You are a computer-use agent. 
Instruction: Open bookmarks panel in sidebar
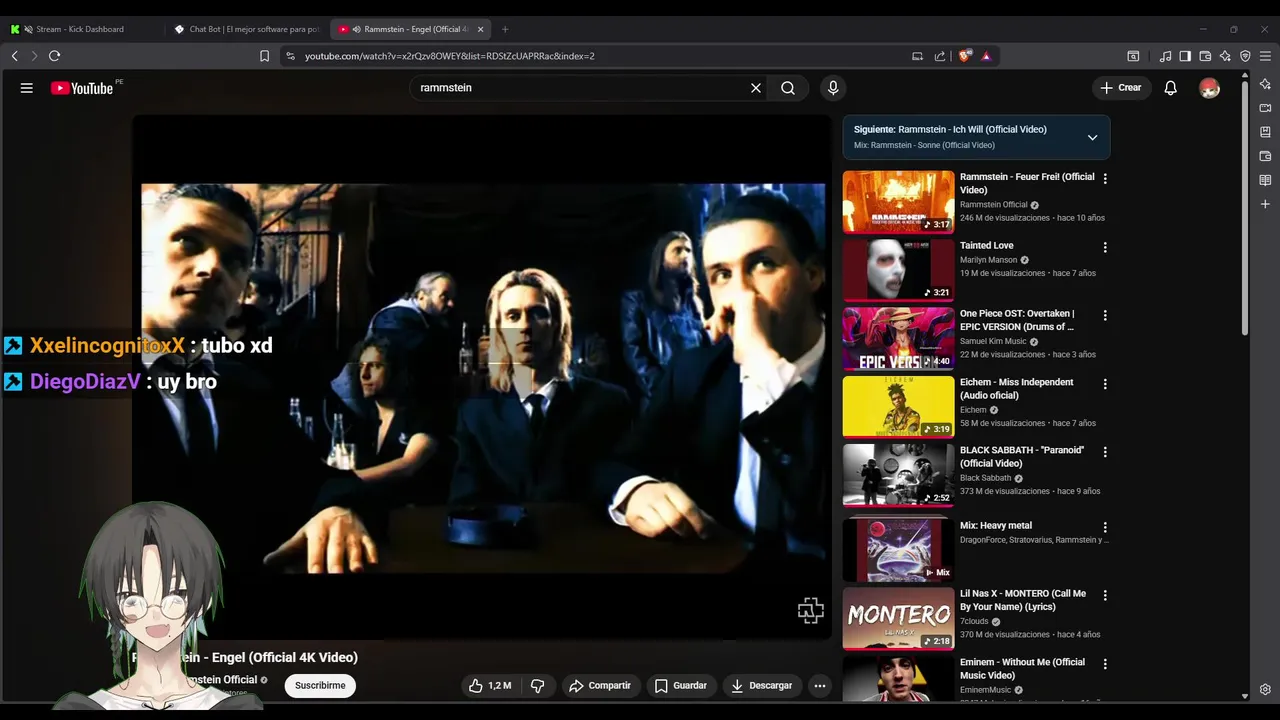(x=1265, y=132)
